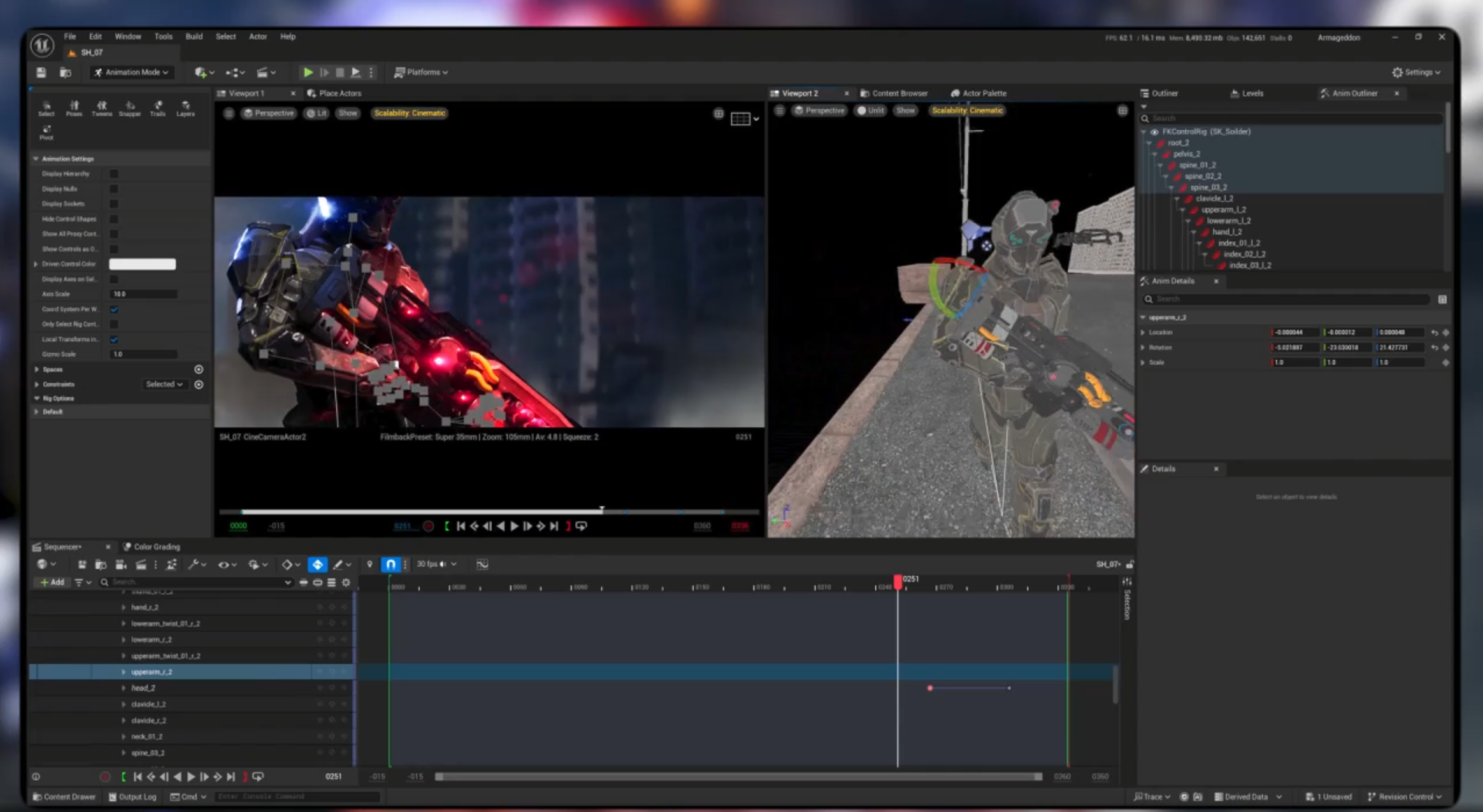This screenshot has height=812, width=1483.
Task: Collapse the pelvis_2 node in Anim Outliner
Action: [1155, 154]
